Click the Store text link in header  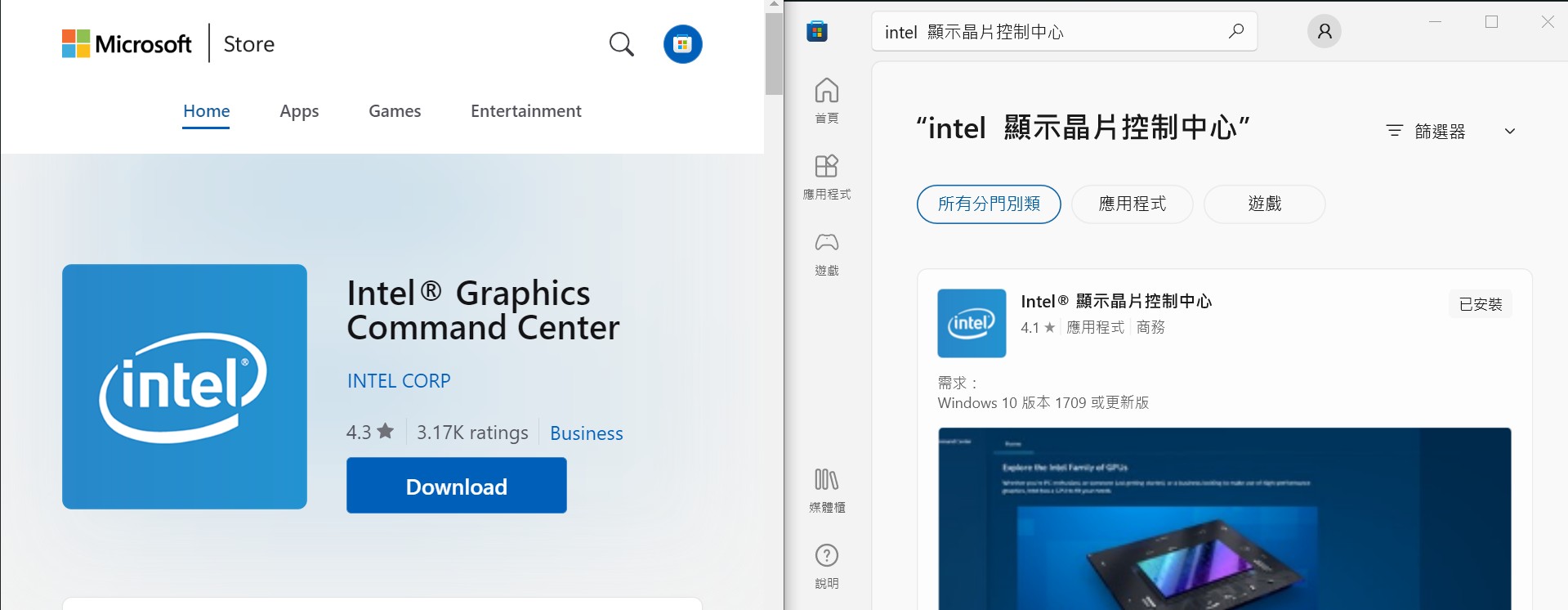pyautogui.click(x=249, y=44)
